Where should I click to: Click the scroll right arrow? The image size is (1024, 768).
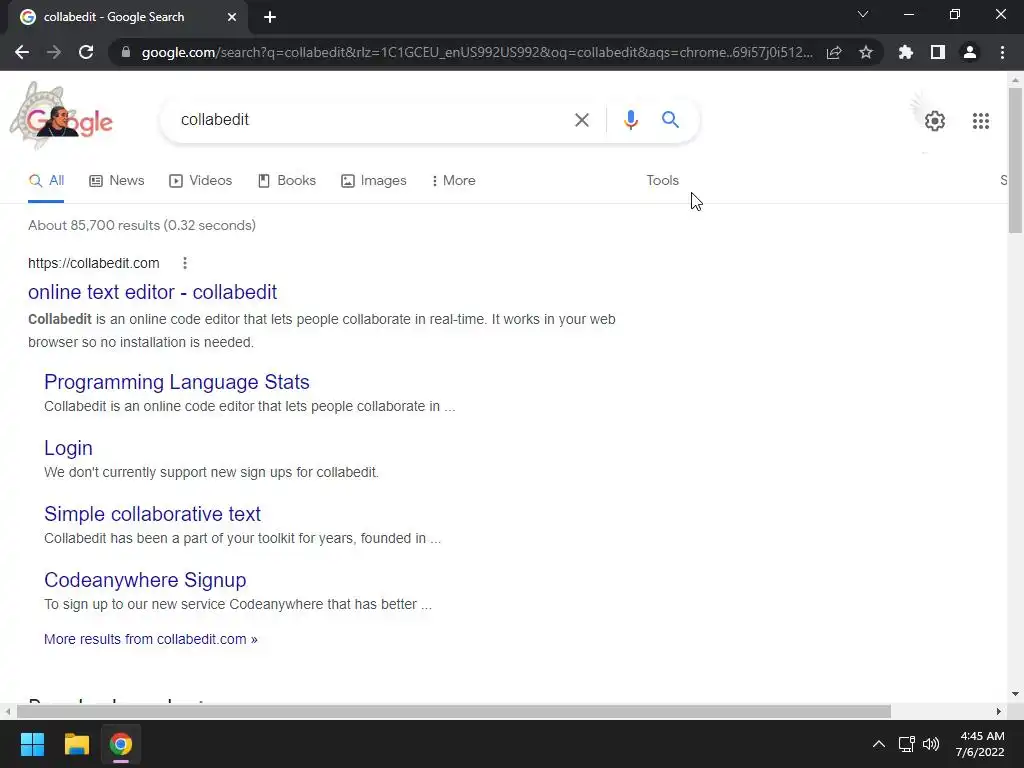point(999,711)
